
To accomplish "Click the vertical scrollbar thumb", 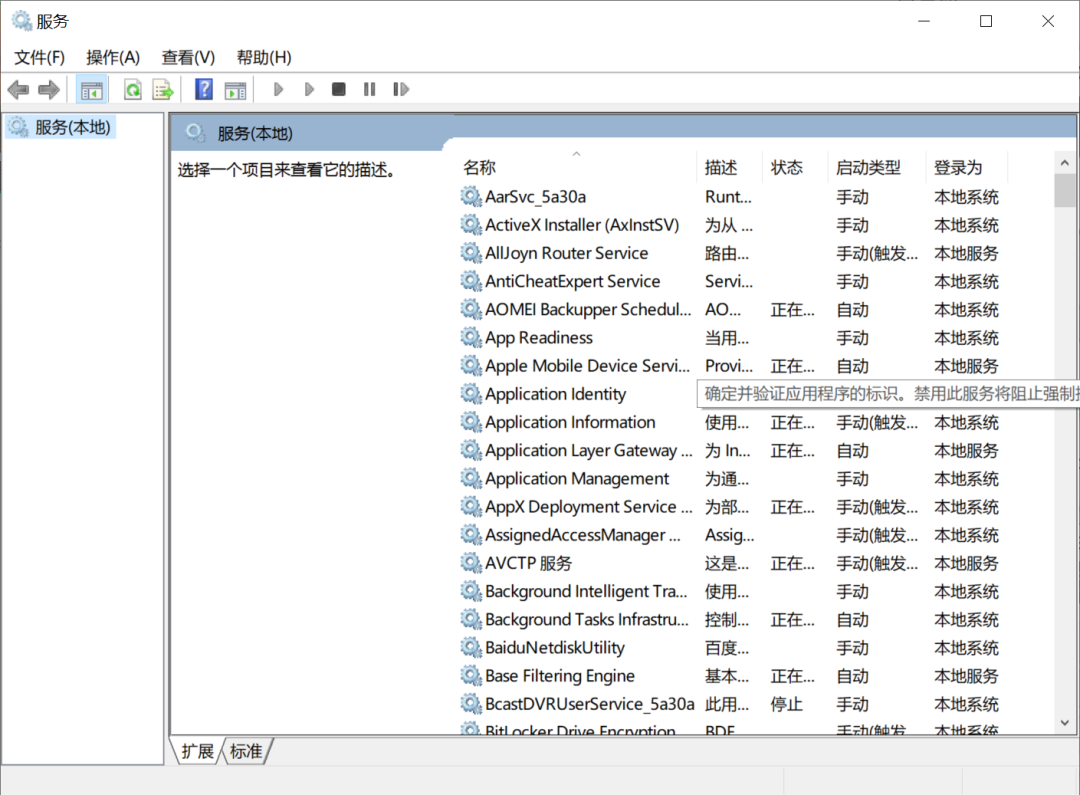I will [1065, 190].
